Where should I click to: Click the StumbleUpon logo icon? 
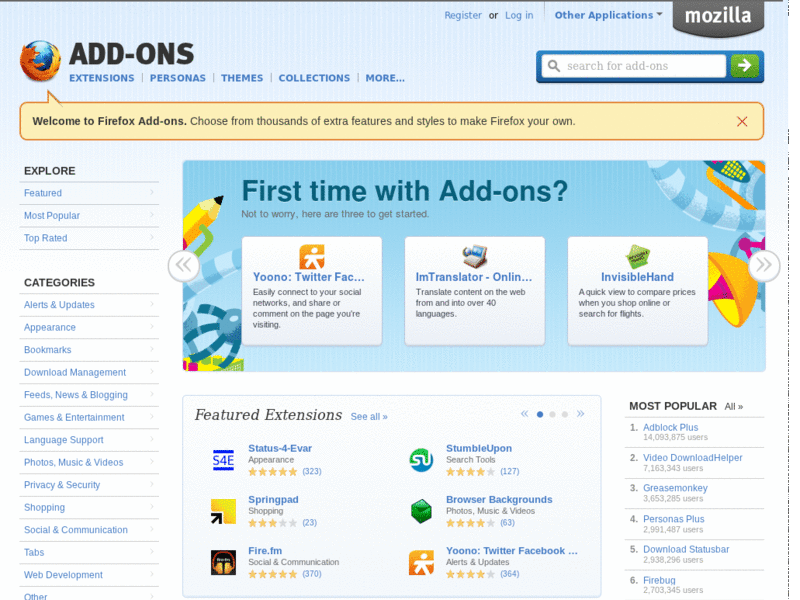pyautogui.click(x=421, y=460)
